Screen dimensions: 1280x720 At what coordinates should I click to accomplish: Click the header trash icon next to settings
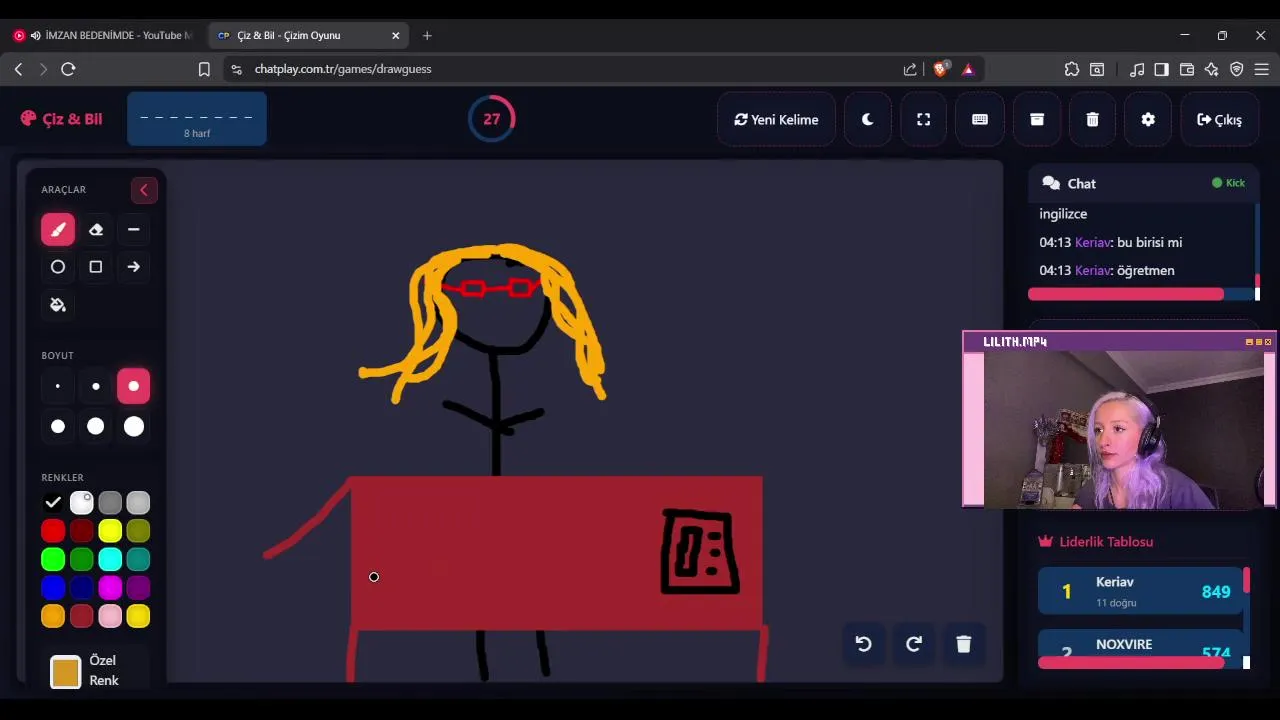coord(1093,119)
